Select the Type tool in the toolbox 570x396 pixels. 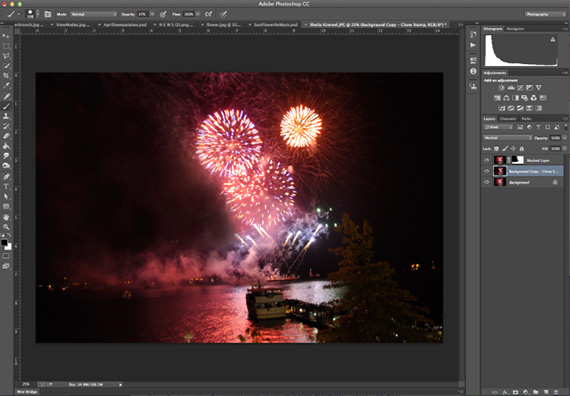pos(6,187)
